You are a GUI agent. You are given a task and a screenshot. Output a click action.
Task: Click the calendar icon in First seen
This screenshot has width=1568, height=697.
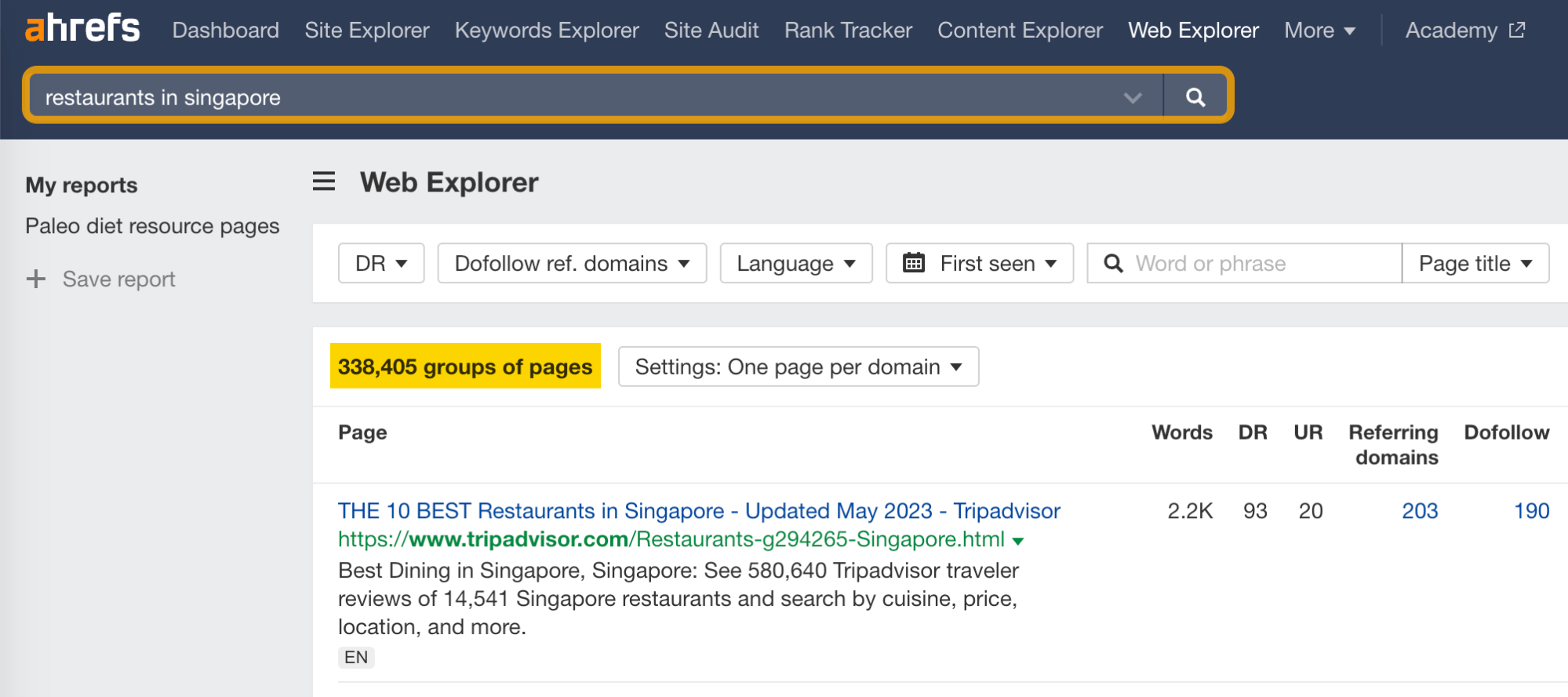[914, 263]
